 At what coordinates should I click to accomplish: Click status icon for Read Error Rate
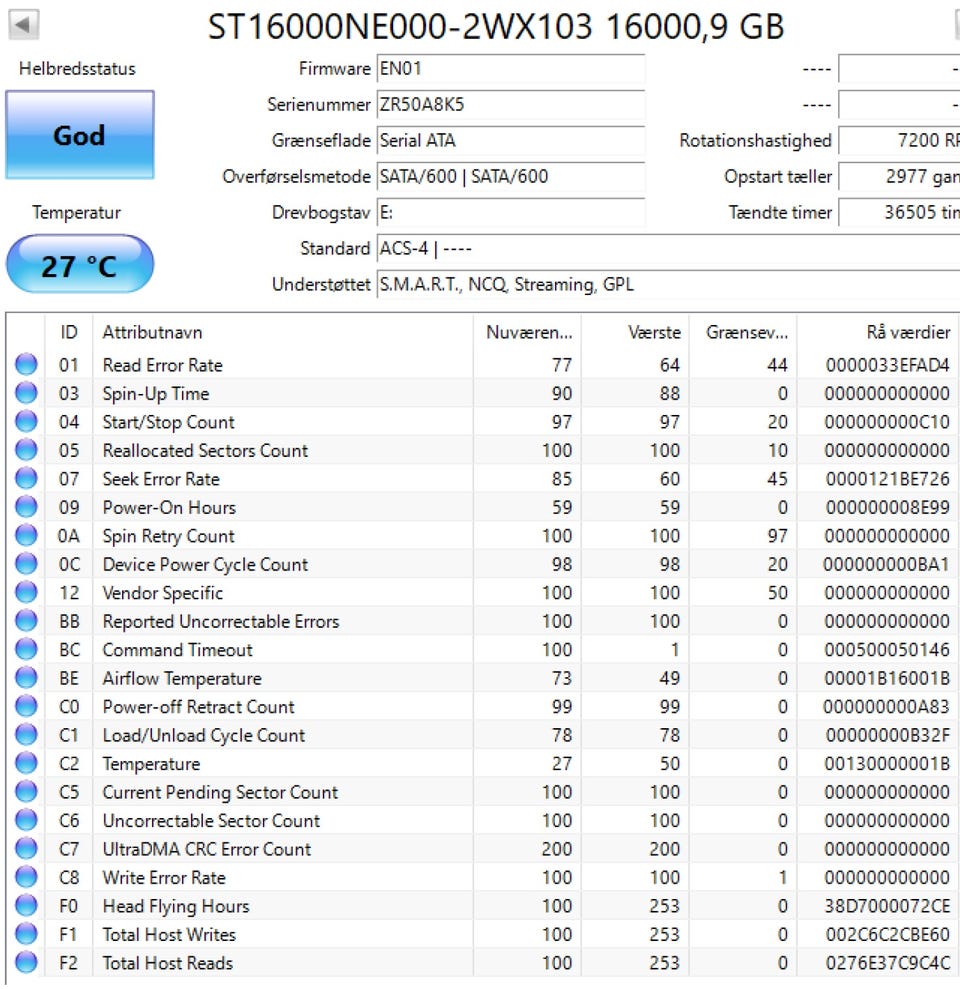tap(26, 365)
